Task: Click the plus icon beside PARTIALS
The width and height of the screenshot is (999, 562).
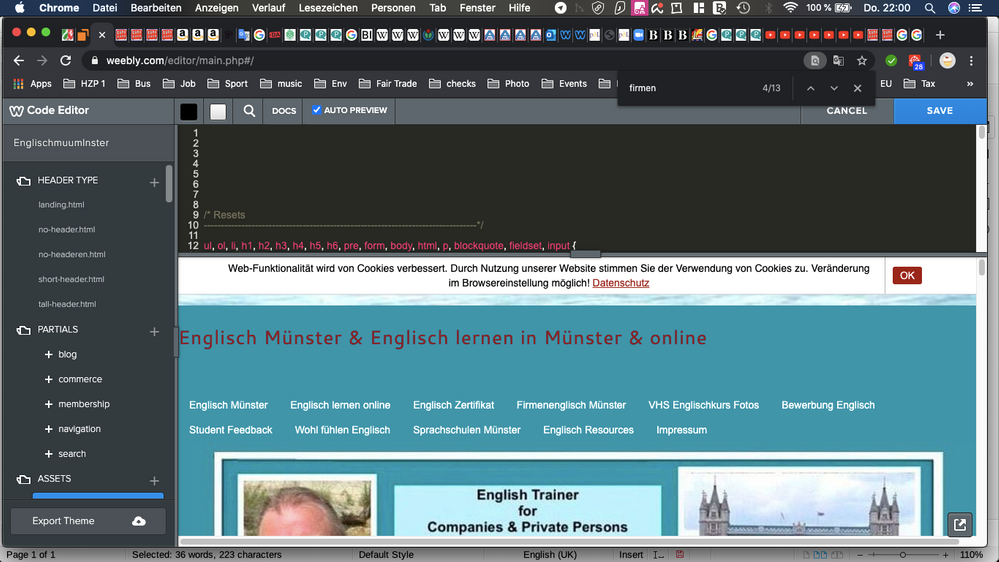Action: point(154,331)
